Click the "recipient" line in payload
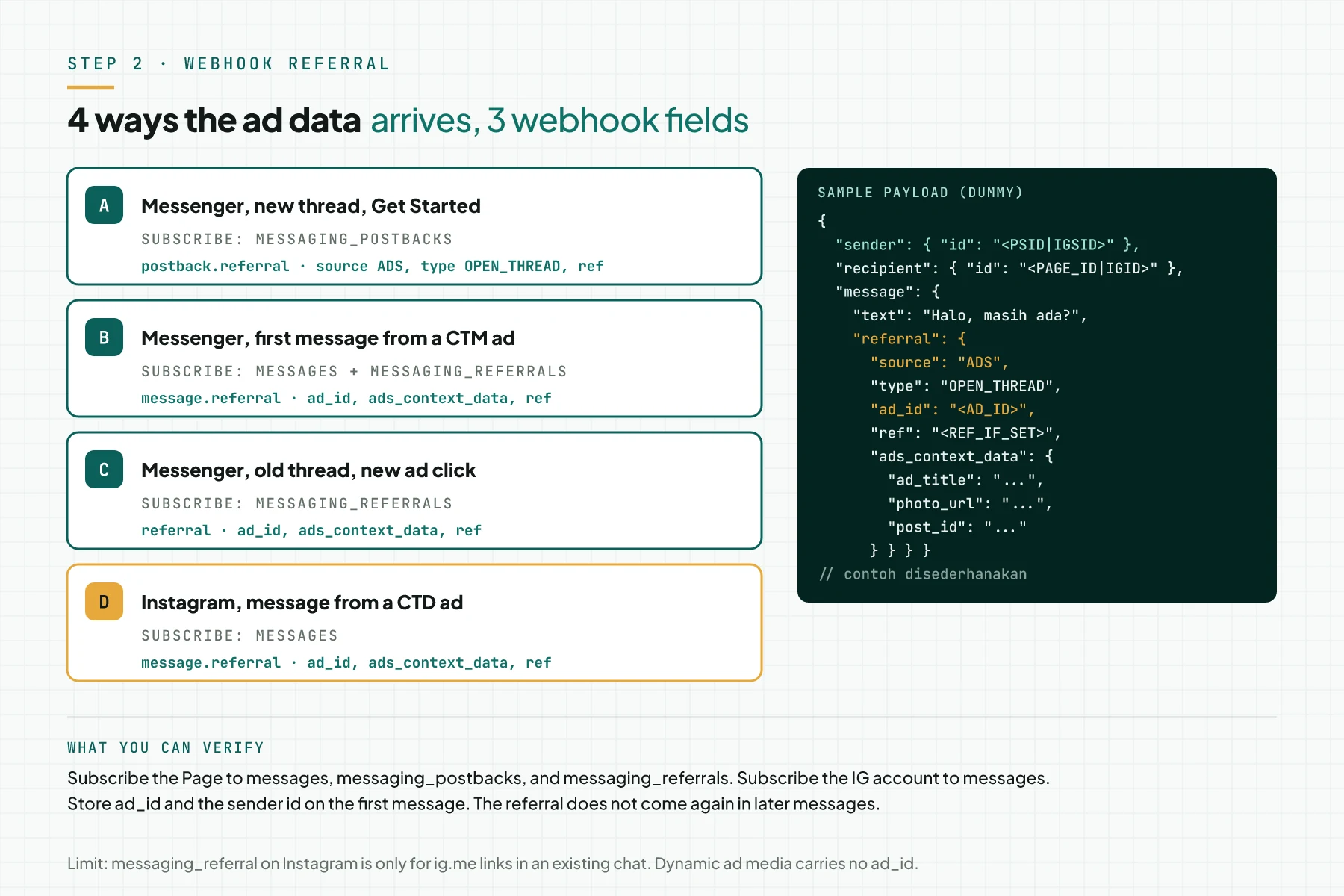 (x=1009, y=268)
